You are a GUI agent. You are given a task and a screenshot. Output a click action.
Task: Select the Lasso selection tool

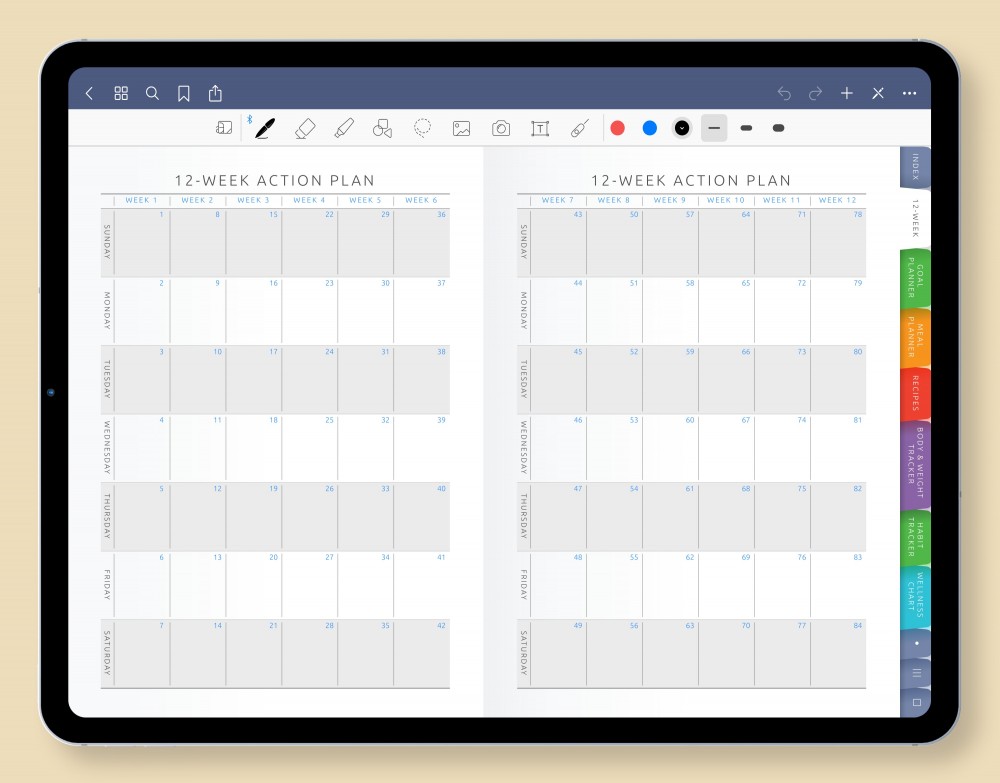tap(422, 128)
